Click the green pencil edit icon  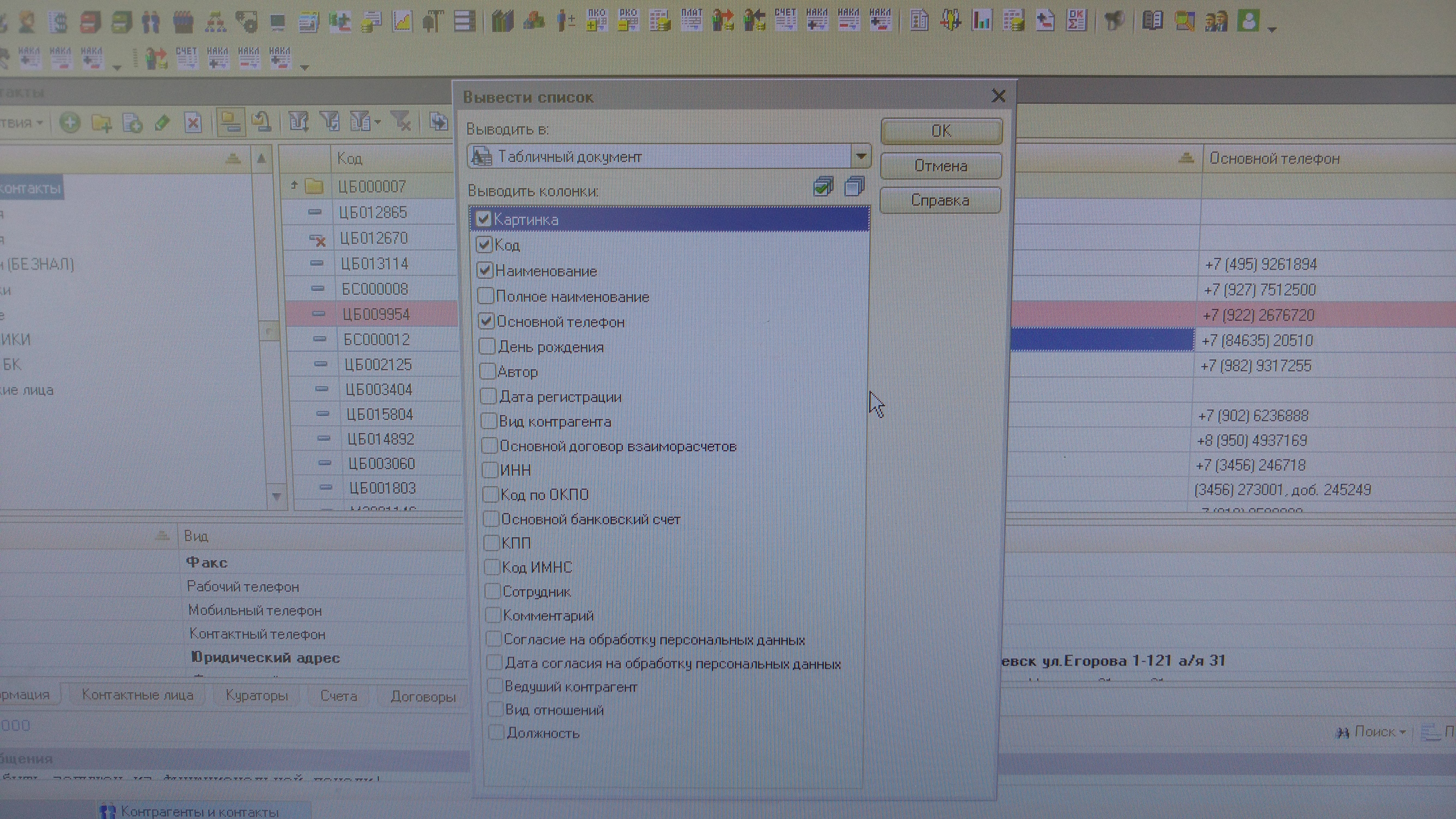(x=162, y=123)
